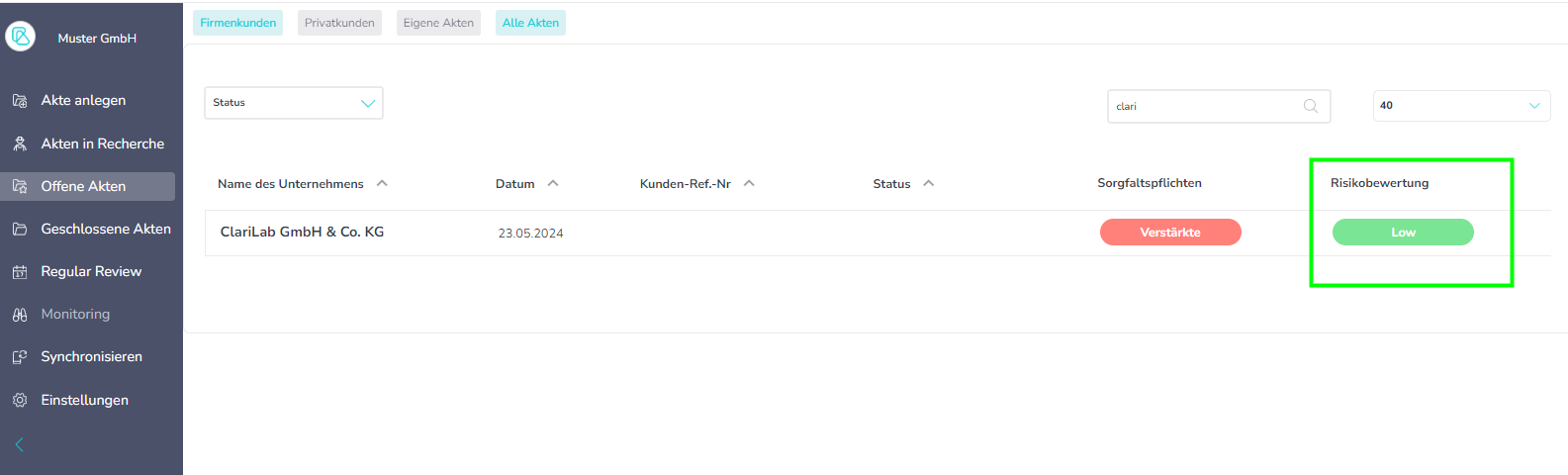Go to Offene Akten
The width and height of the screenshot is (1568, 475).
88,186
